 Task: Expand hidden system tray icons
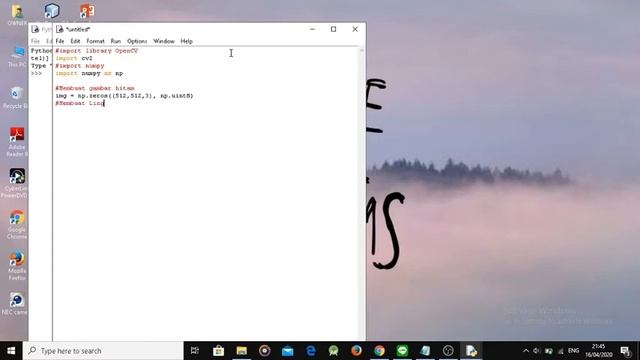pyautogui.click(x=526, y=351)
